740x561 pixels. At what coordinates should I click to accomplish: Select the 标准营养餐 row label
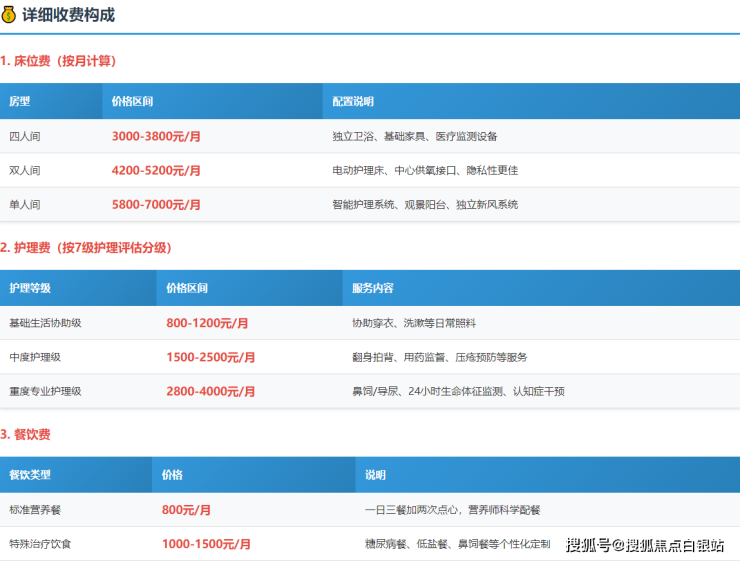pos(35,510)
